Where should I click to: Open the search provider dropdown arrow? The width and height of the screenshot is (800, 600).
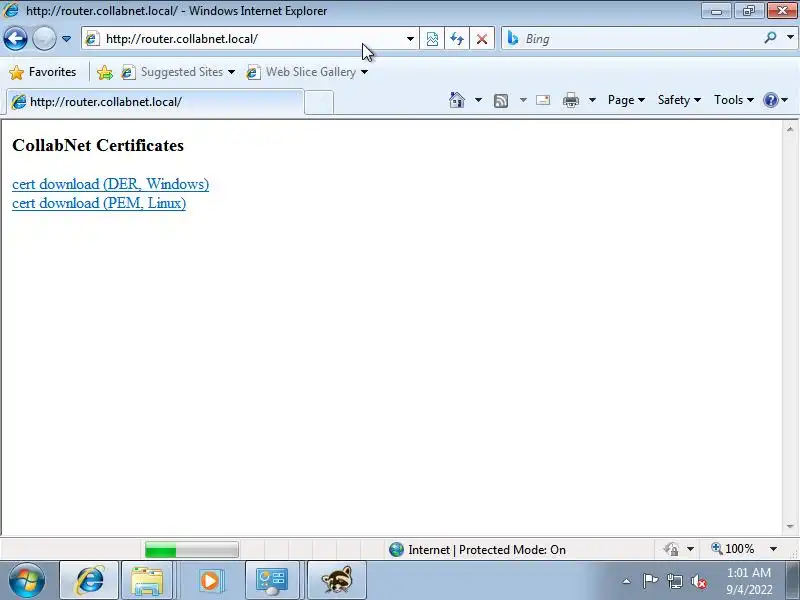(790, 37)
